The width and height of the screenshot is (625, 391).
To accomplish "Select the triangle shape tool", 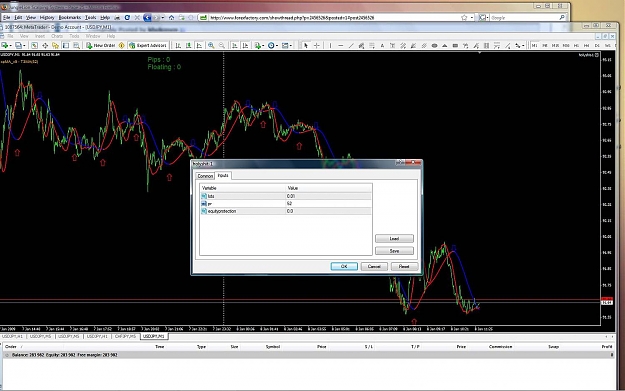I will coord(444,45).
